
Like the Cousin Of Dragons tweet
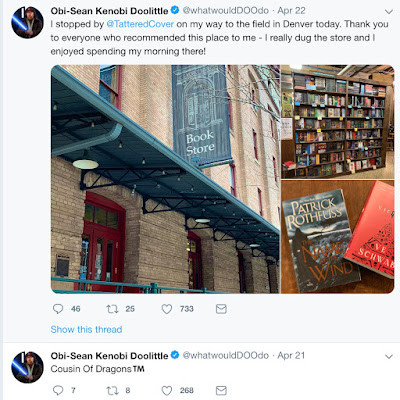[x=167, y=390]
